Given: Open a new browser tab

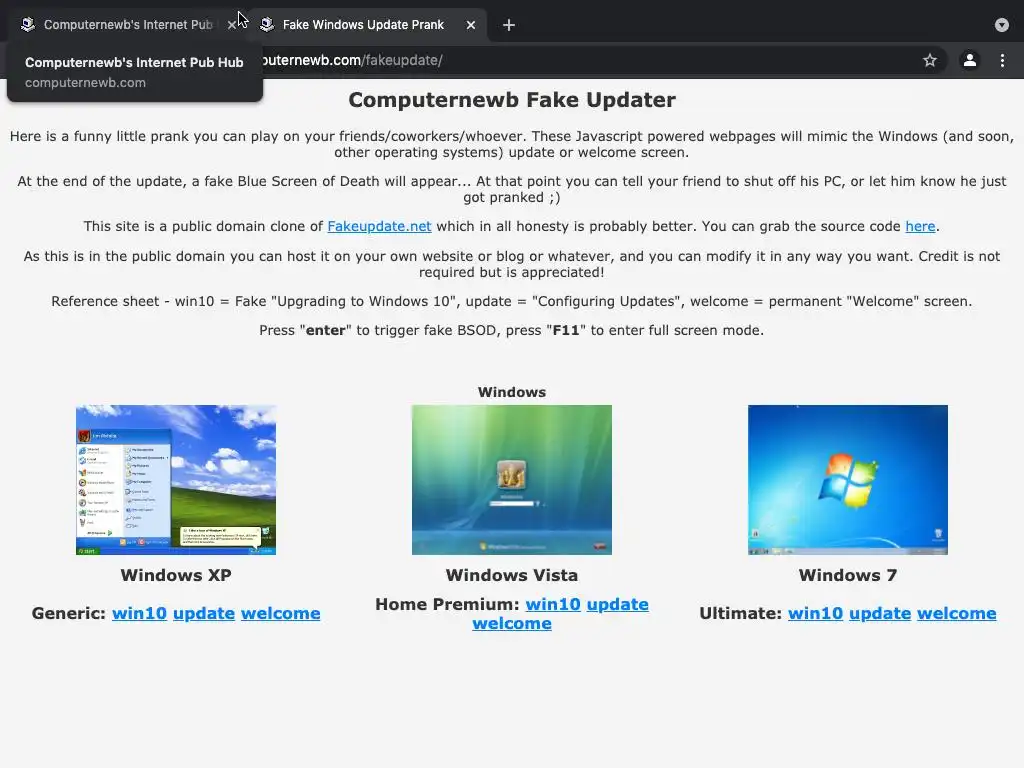Looking at the screenshot, I should pos(509,25).
